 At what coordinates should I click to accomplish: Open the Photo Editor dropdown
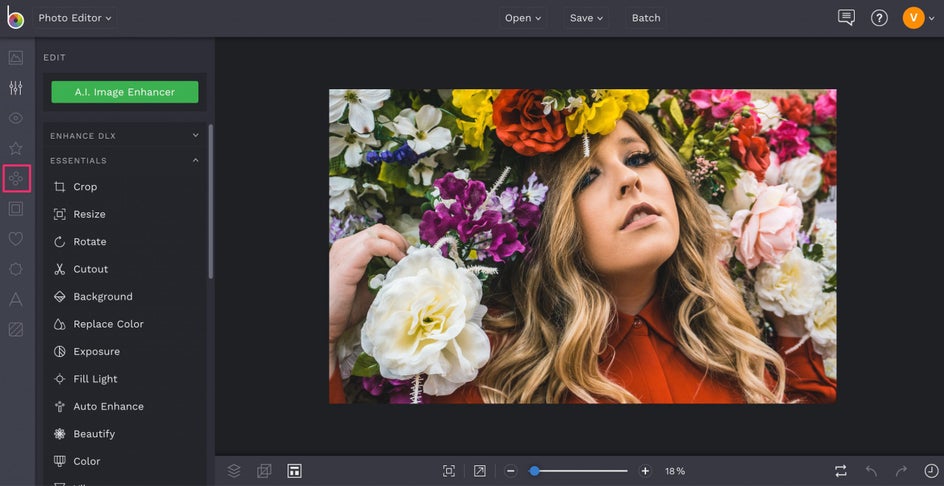point(75,18)
